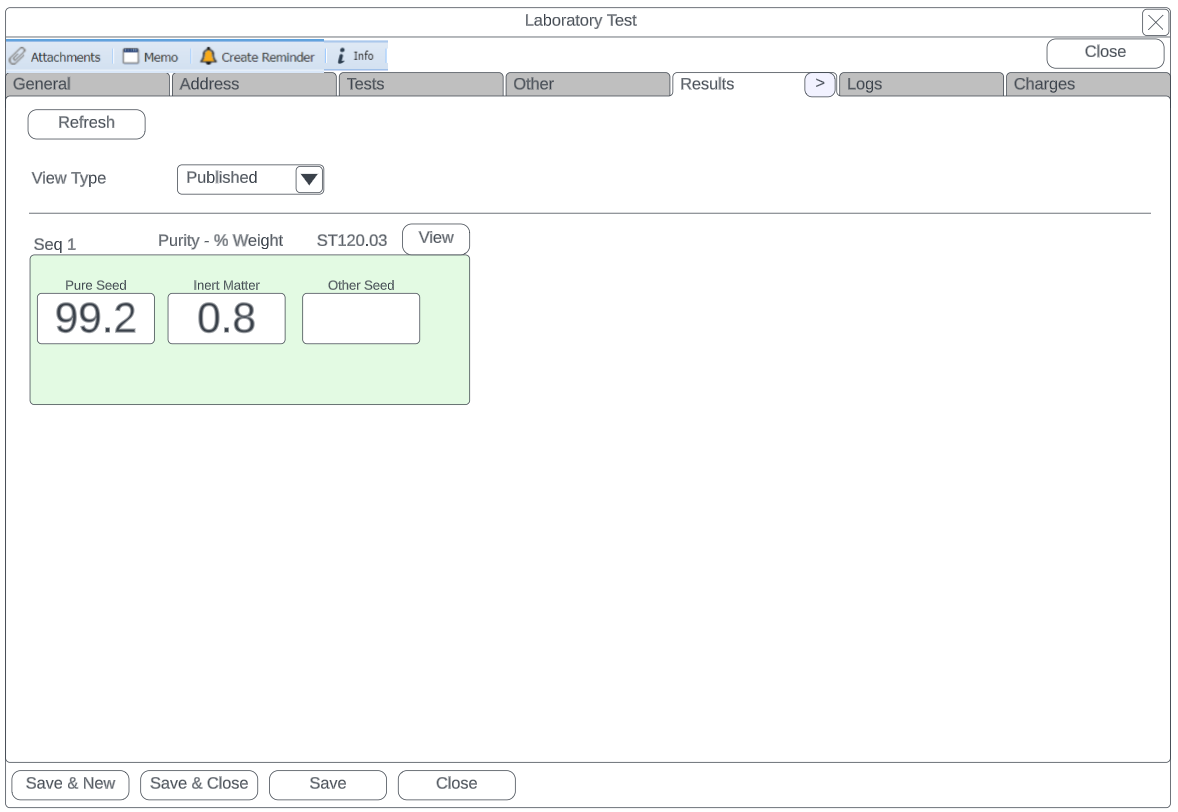Image resolution: width=1178 pixels, height=812 pixels.
Task: Open the Logs tab
Action: (920, 85)
